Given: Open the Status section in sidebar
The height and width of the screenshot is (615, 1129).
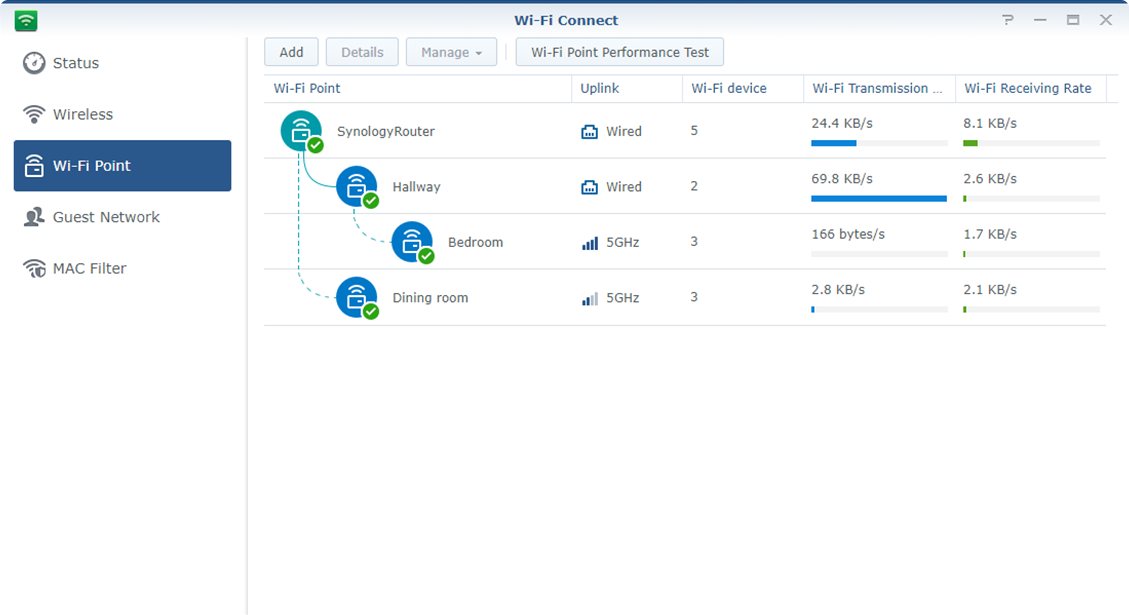Looking at the screenshot, I should pos(76,63).
